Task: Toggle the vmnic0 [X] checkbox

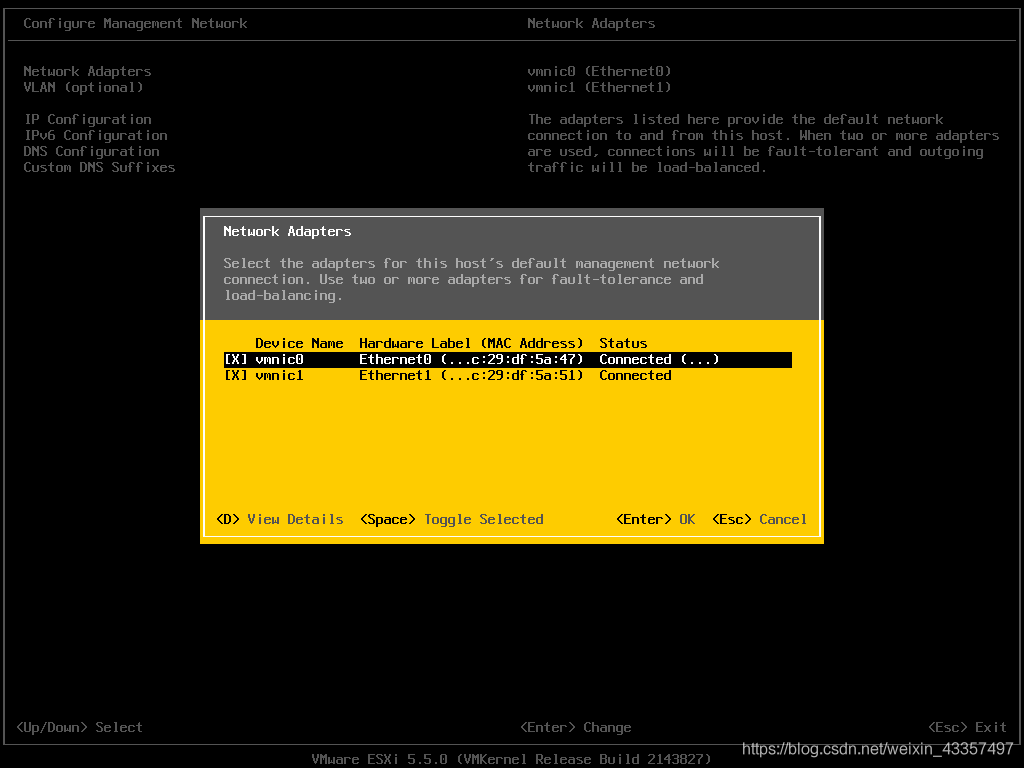Action: (235, 360)
